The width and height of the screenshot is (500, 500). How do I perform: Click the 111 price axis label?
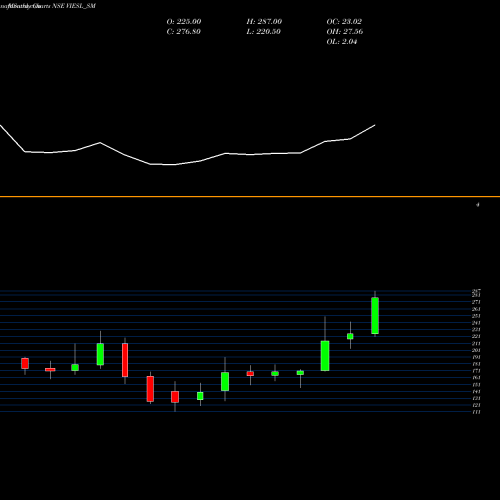476,412
